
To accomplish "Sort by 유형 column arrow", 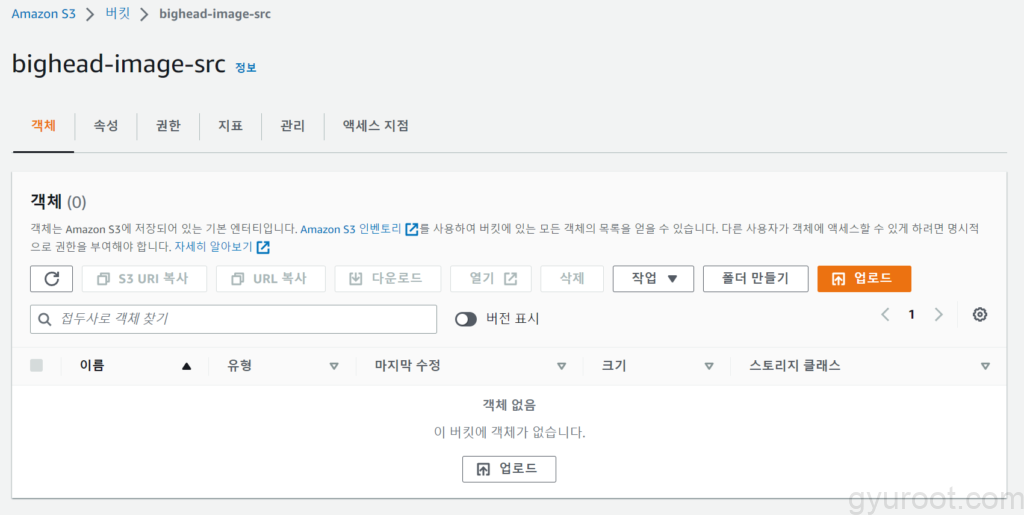I will [x=334, y=366].
